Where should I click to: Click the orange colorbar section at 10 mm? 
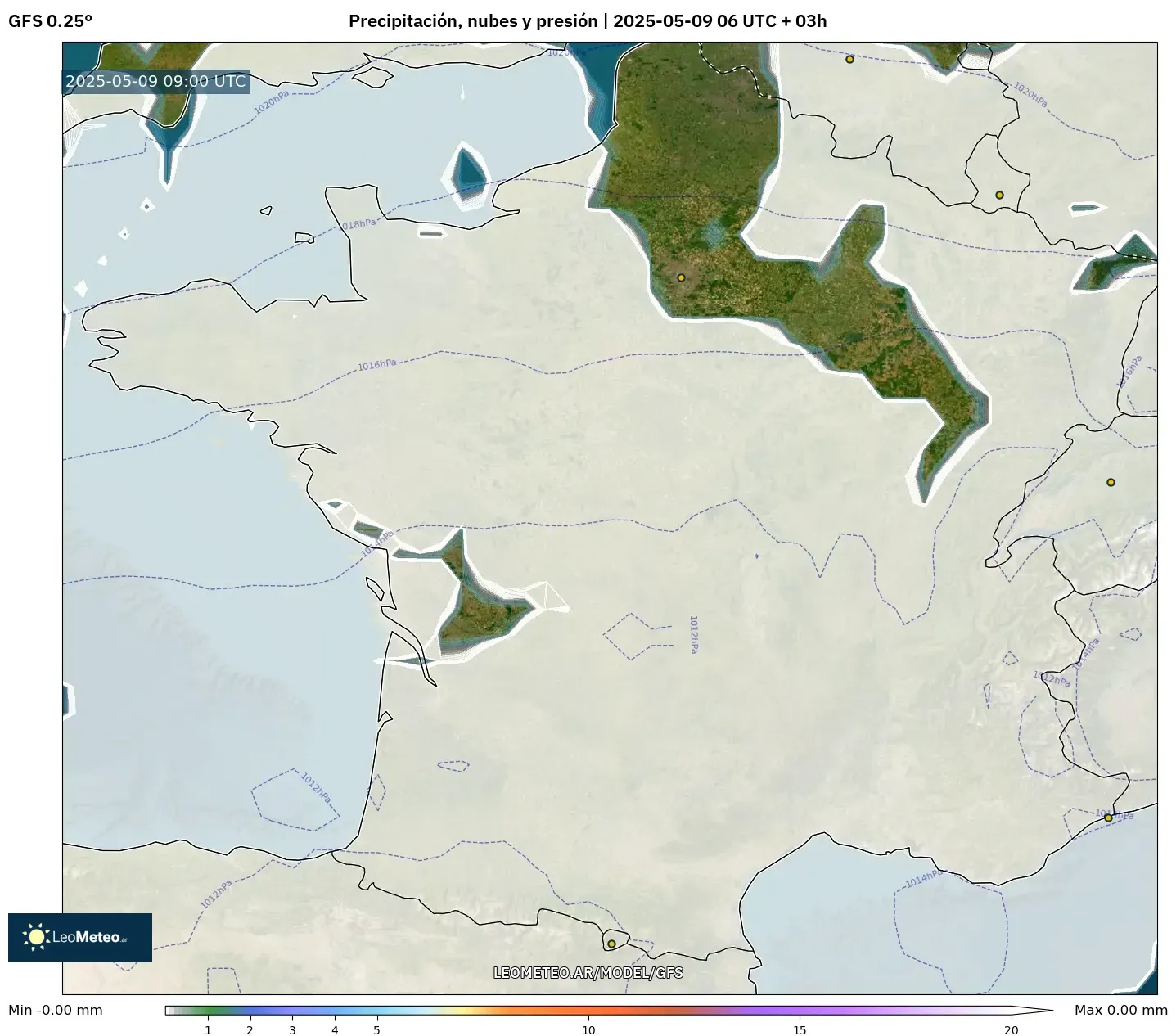coord(588,1011)
